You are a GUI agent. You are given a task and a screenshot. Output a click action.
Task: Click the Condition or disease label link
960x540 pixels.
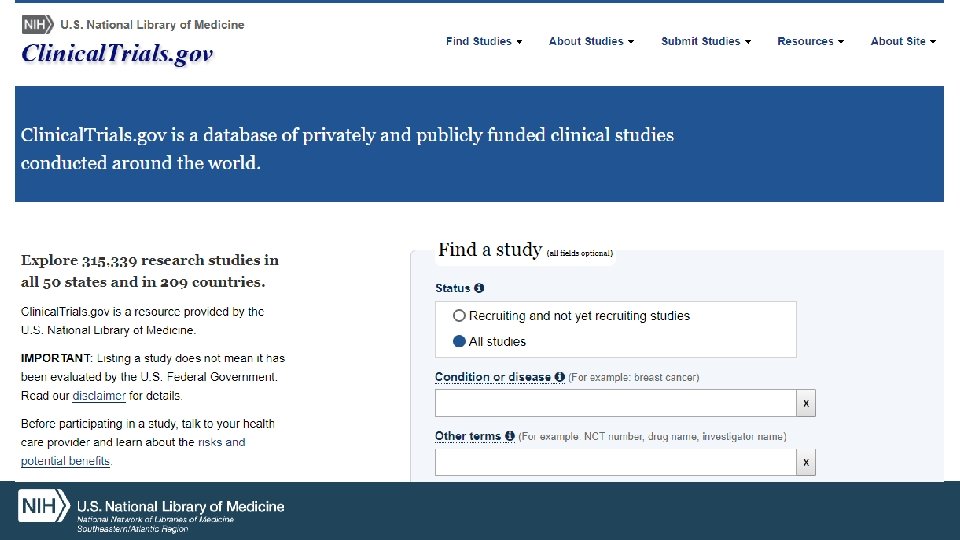click(x=493, y=377)
